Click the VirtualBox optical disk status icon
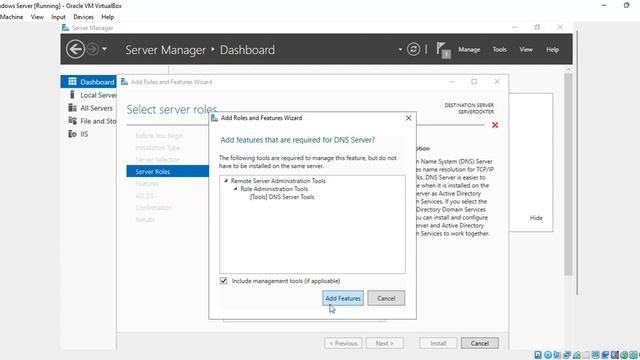Viewport: 640px width, 360px height. [x=548, y=355]
